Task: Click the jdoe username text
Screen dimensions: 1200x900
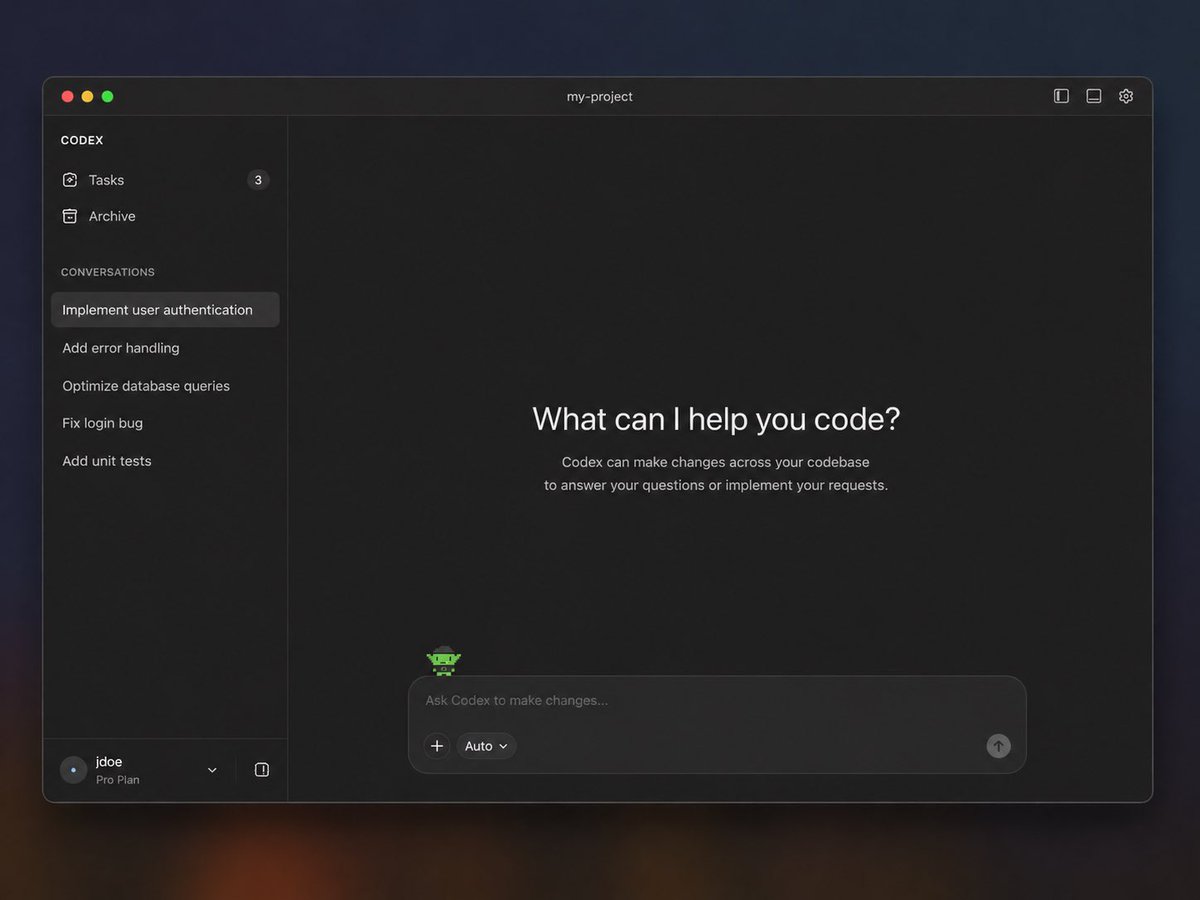Action: 109,762
